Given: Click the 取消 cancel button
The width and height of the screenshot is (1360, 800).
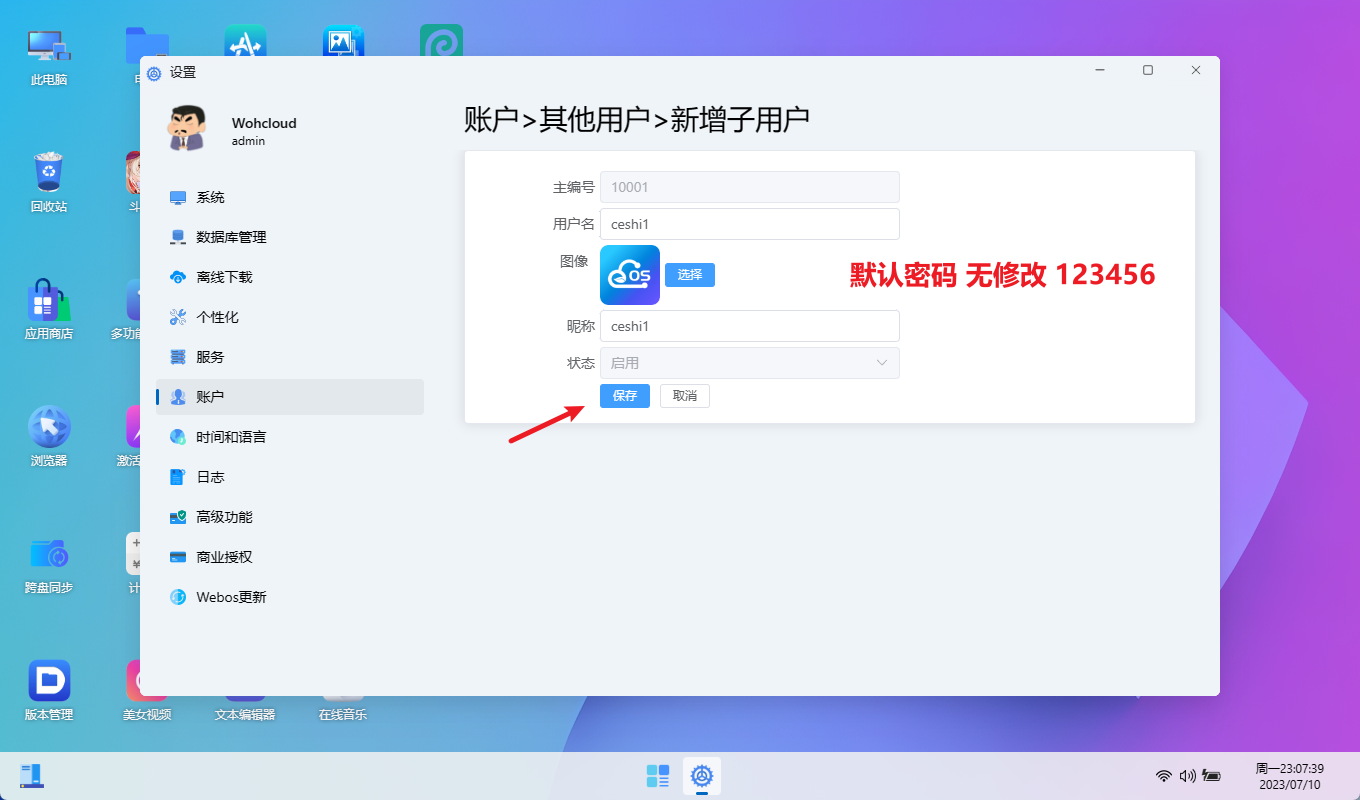Looking at the screenshot, I should [684, 396].
